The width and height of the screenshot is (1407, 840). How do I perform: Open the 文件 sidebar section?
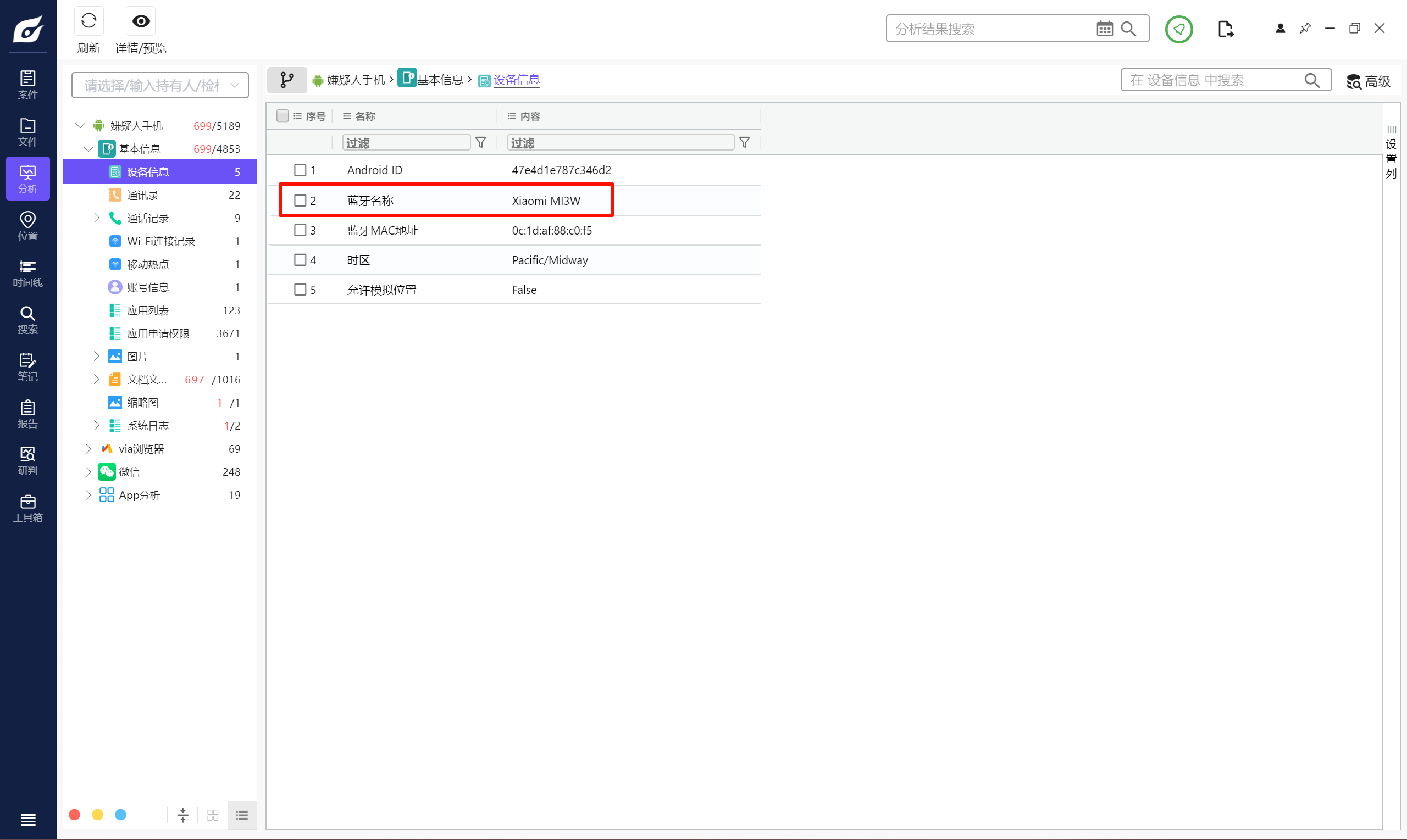coord(27,132)
